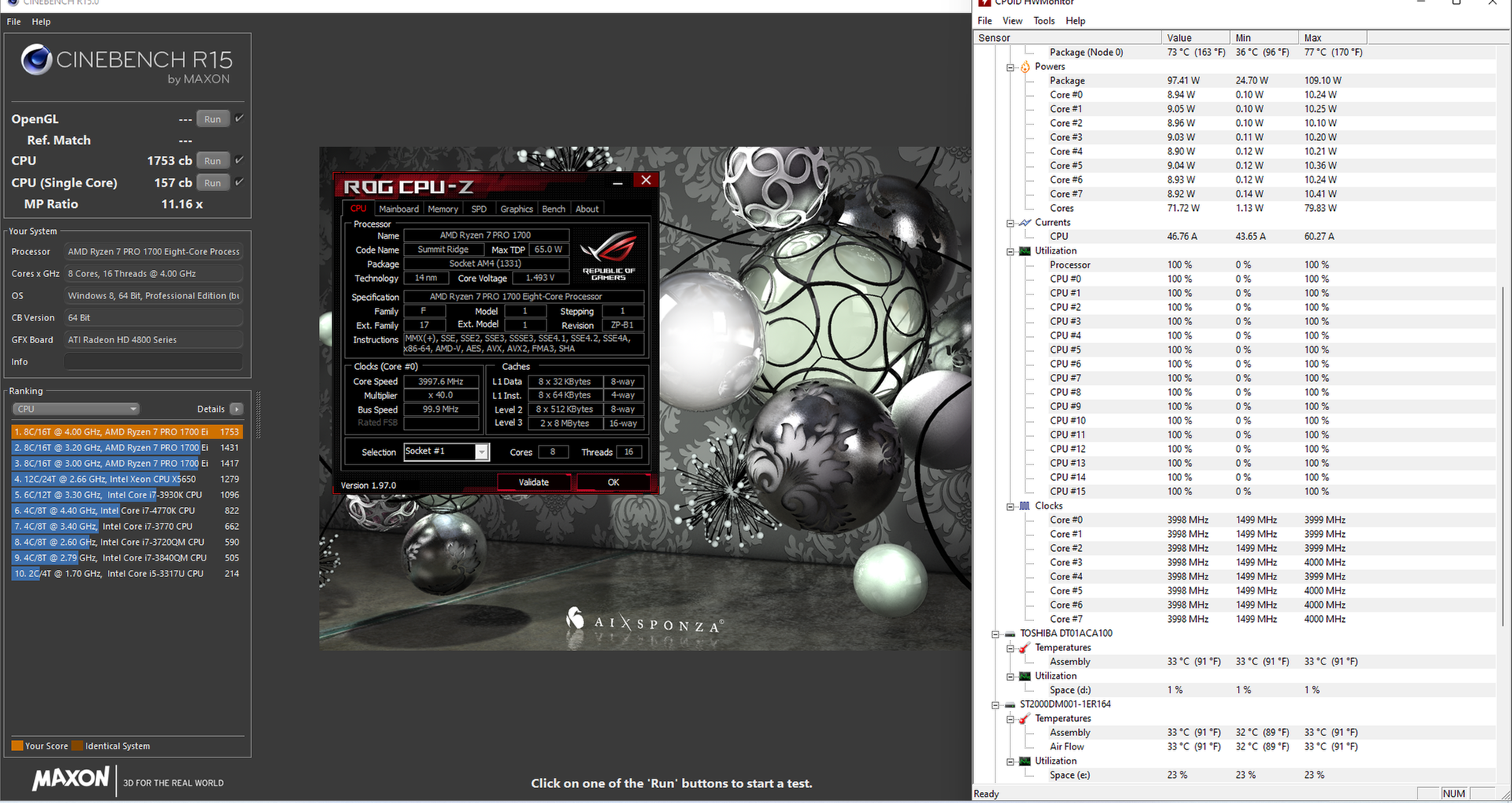Screen dimensions: 1512x803
Task: Click the first Utilization chip icon in HWMonitor
Action: tap(1025, 251)
